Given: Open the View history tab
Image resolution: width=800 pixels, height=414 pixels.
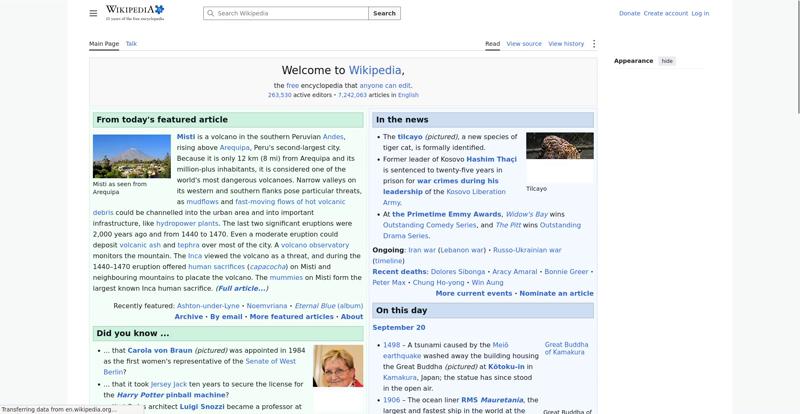Looking at the screenshot, I should click(x=566, y=44).
